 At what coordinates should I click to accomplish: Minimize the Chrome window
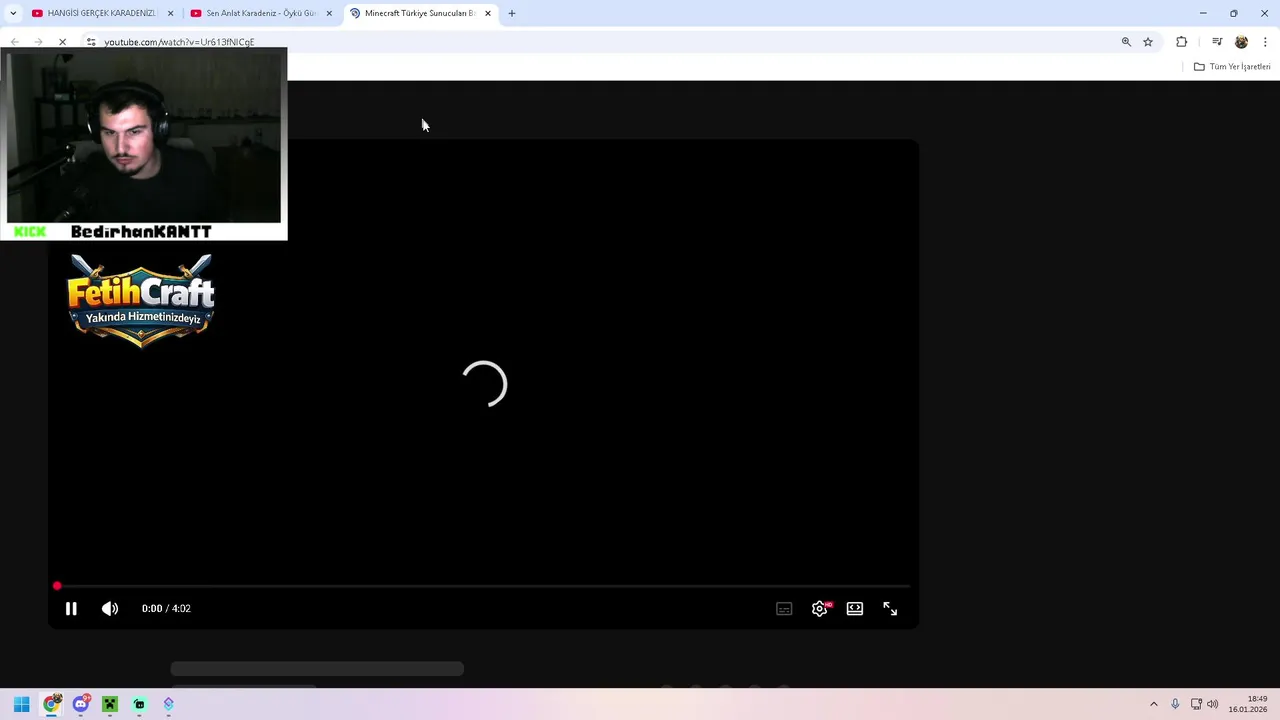coord(1202,13)
